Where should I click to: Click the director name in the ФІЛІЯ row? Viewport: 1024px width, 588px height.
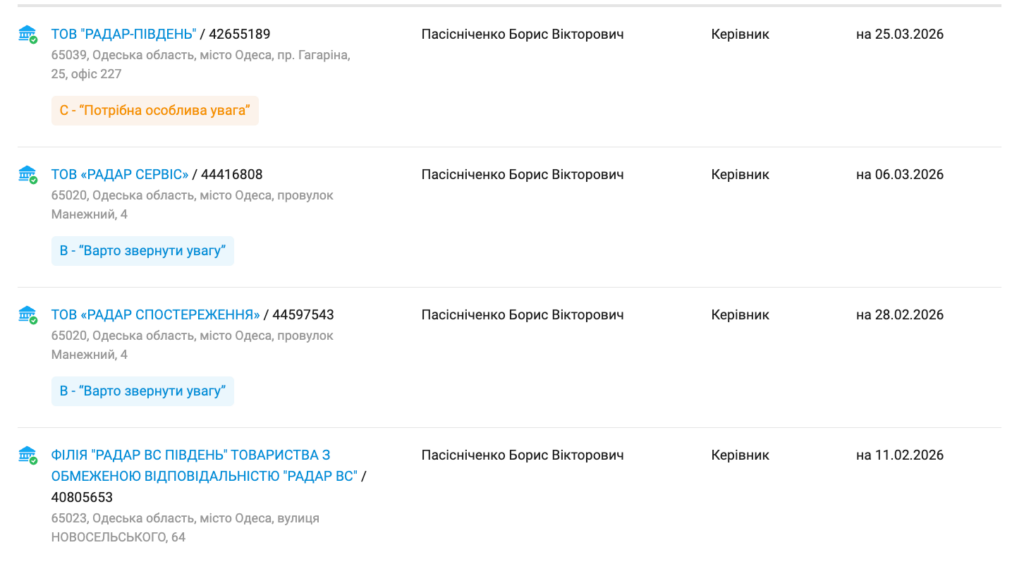522,455
